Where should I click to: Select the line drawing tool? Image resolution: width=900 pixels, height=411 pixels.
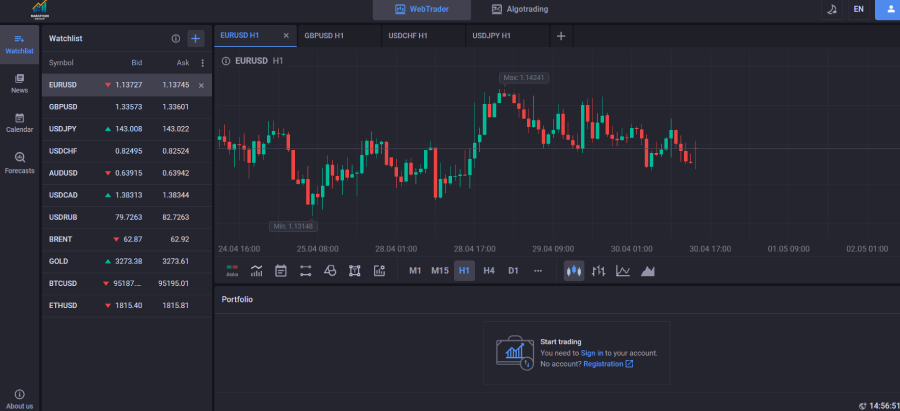(x=305, y=270)
